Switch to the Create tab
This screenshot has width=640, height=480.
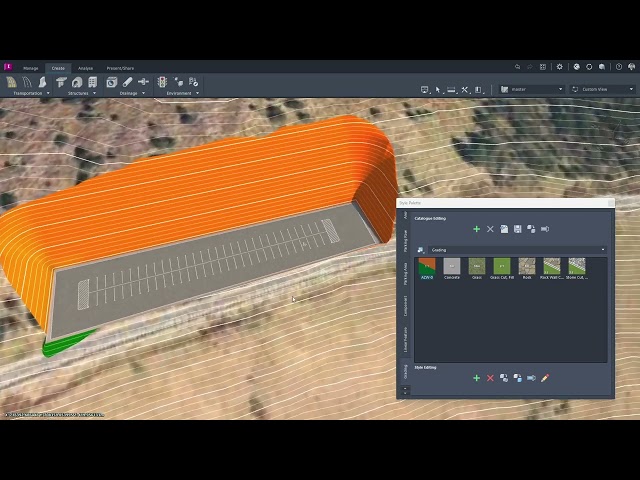click(58, 68)
